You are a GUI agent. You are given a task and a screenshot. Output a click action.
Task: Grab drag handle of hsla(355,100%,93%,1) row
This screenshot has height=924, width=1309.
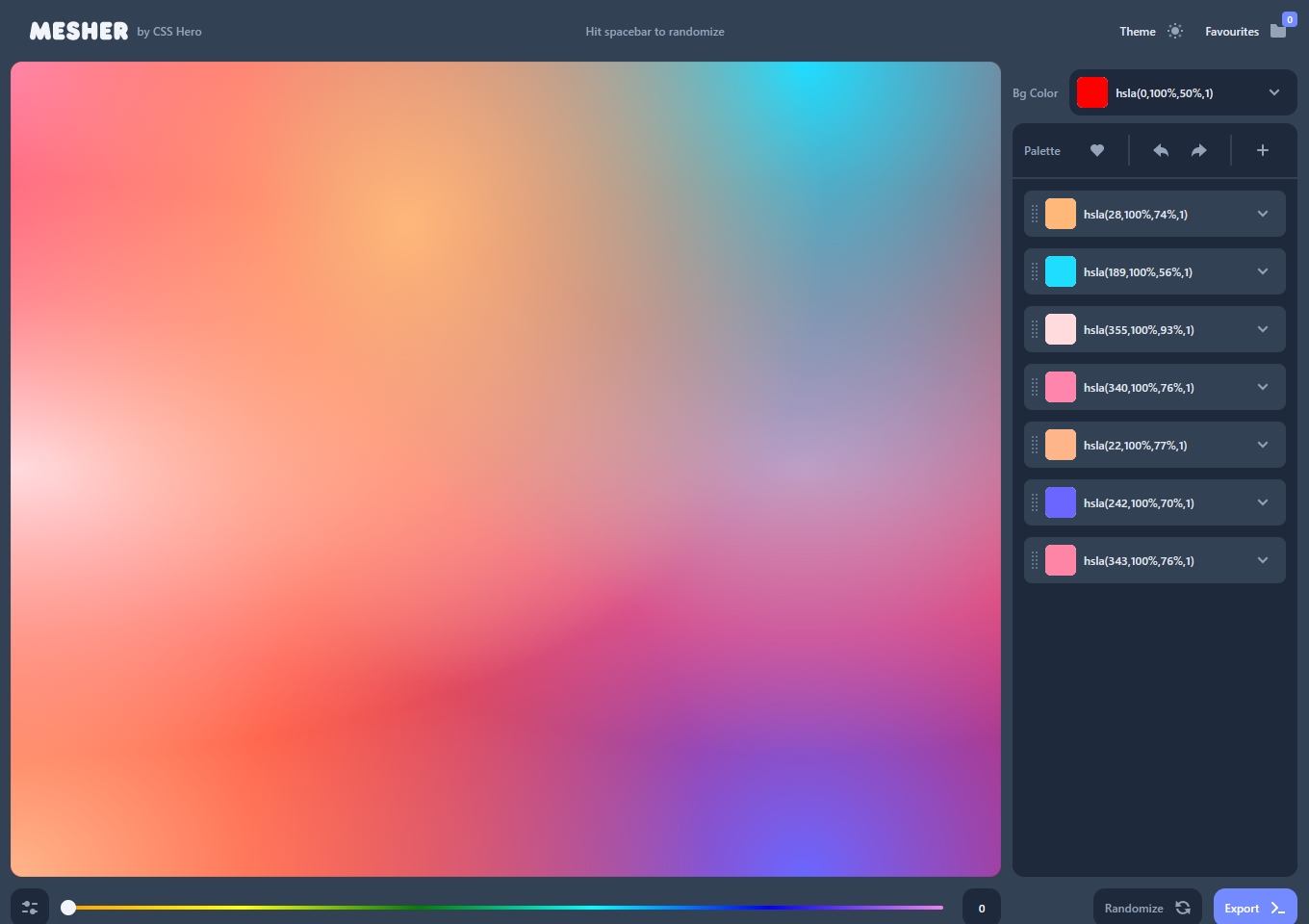[x=1035, y=329]
